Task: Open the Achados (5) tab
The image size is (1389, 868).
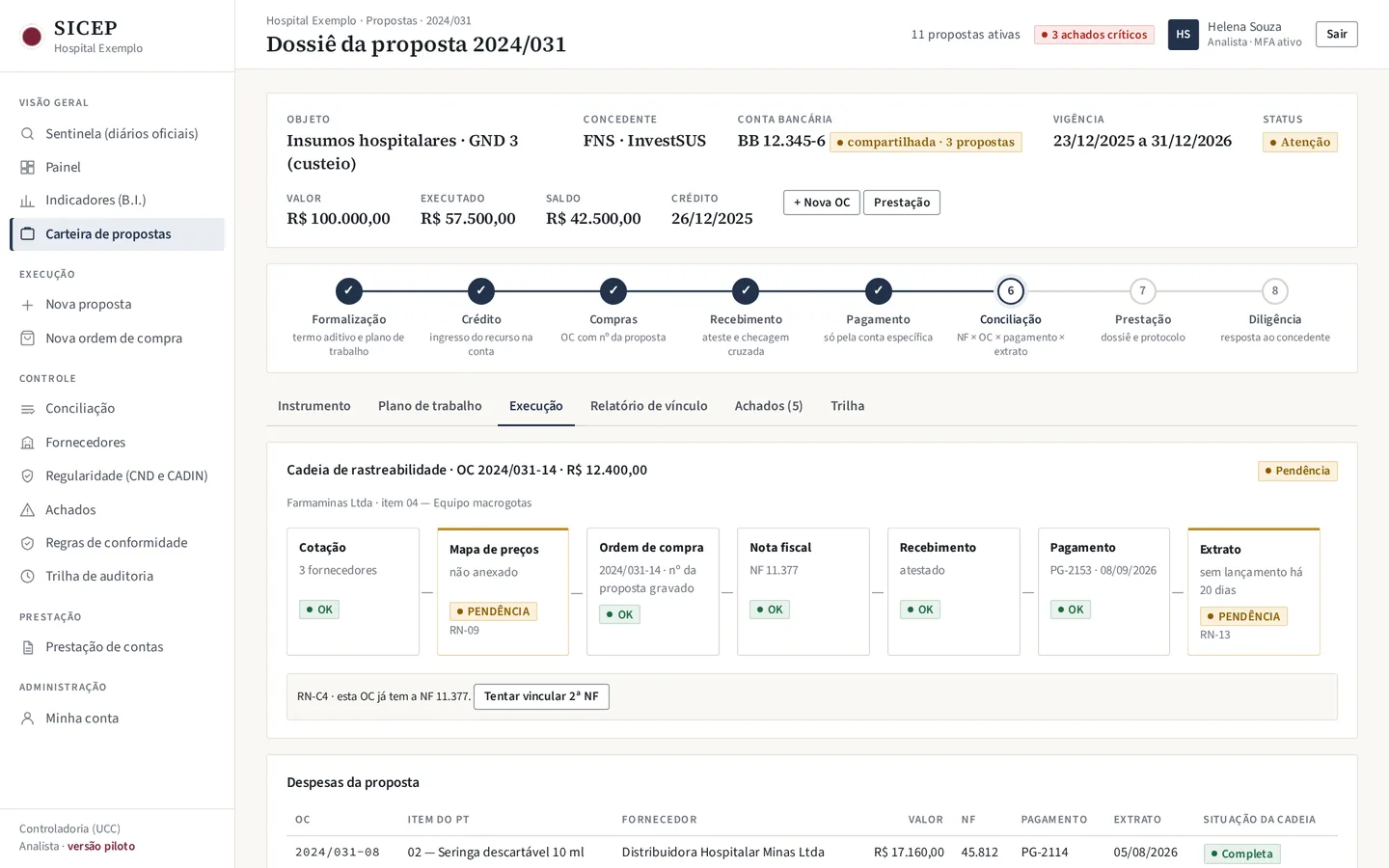Action: tap(769, 406)
